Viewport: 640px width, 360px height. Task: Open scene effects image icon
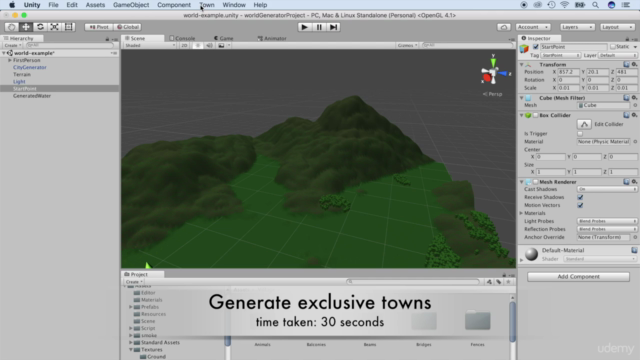point(221,45)
